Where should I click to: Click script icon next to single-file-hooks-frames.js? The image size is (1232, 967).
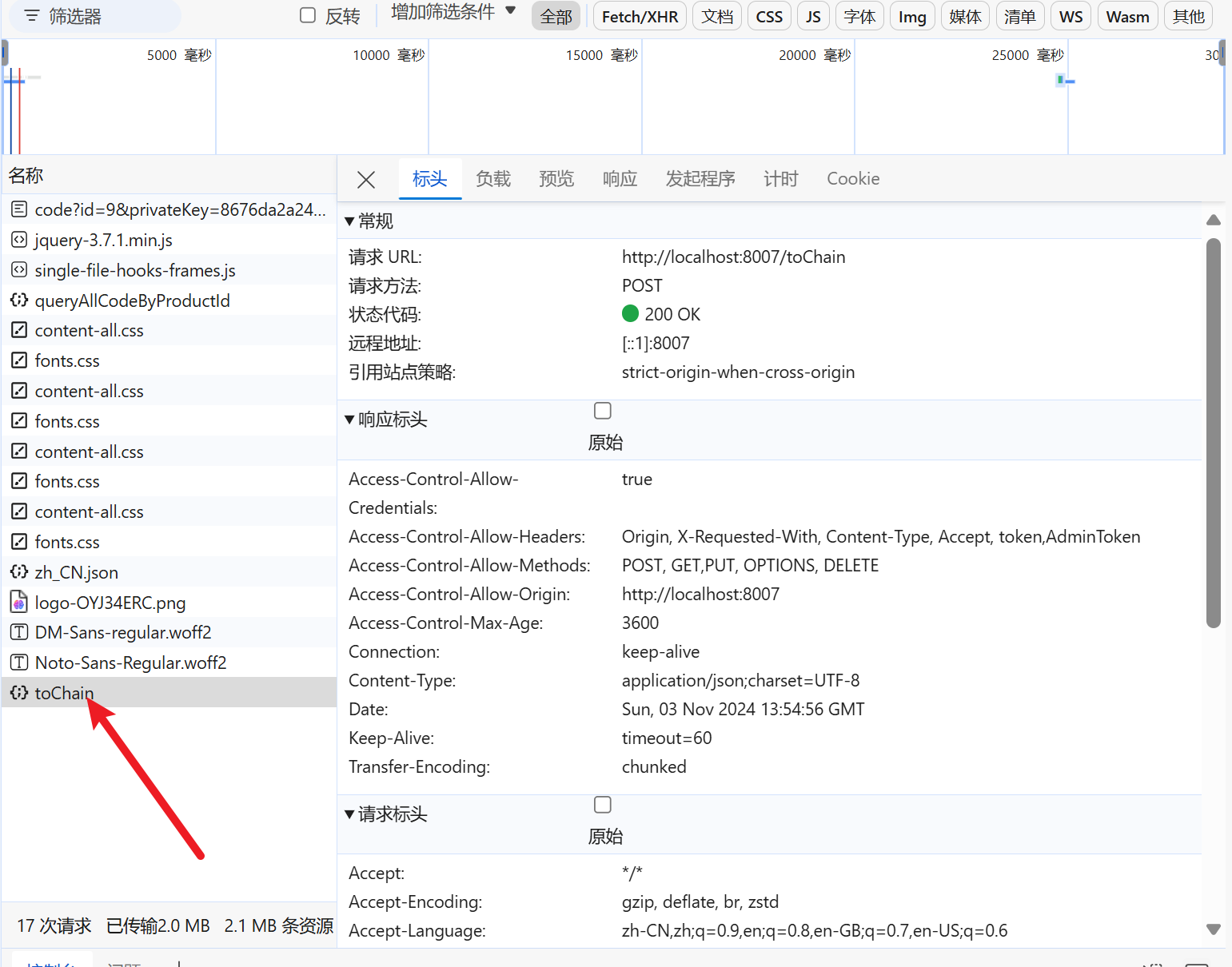(x=19, y=270)
